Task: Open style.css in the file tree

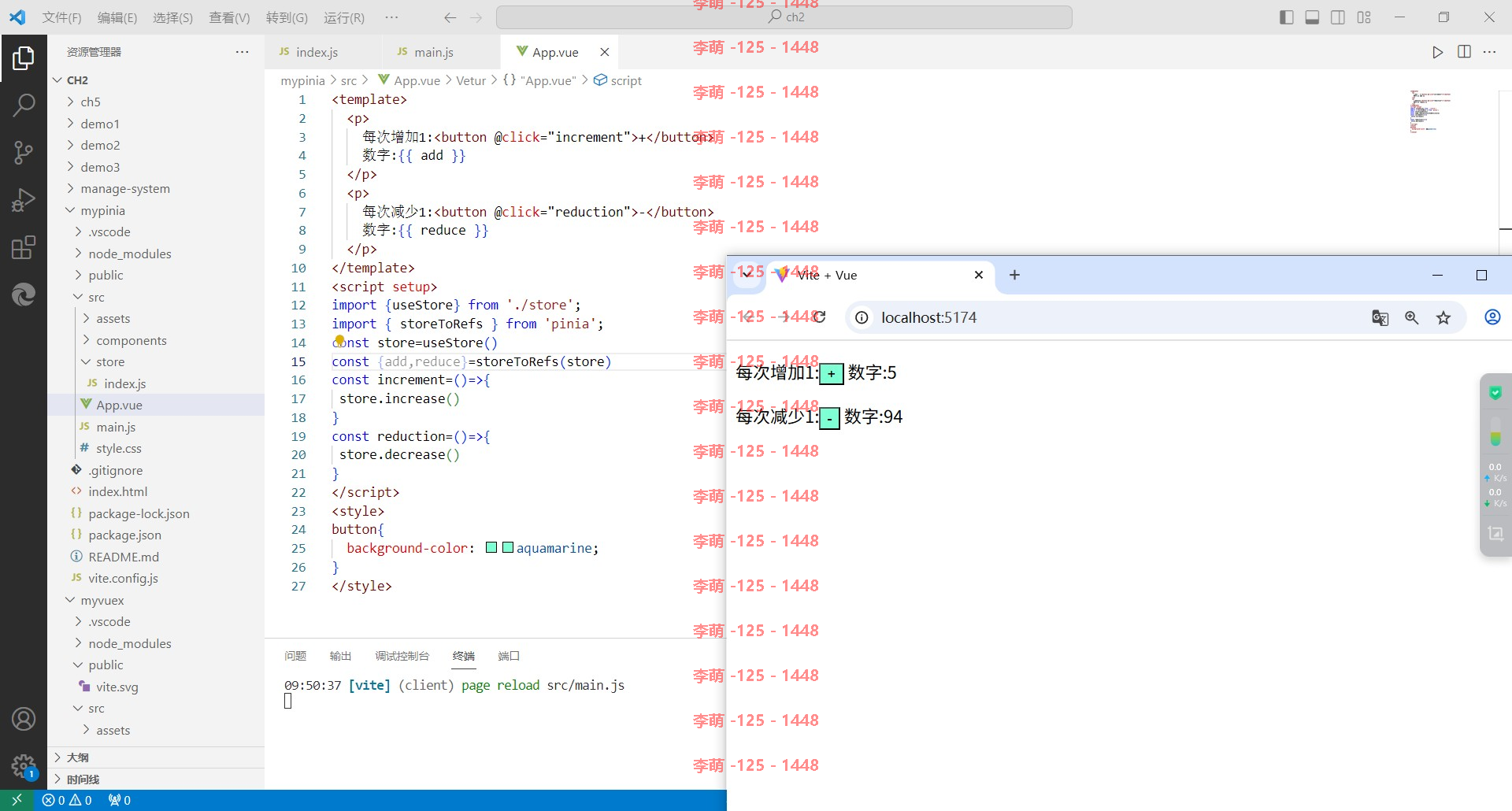Action: (119, 448)
